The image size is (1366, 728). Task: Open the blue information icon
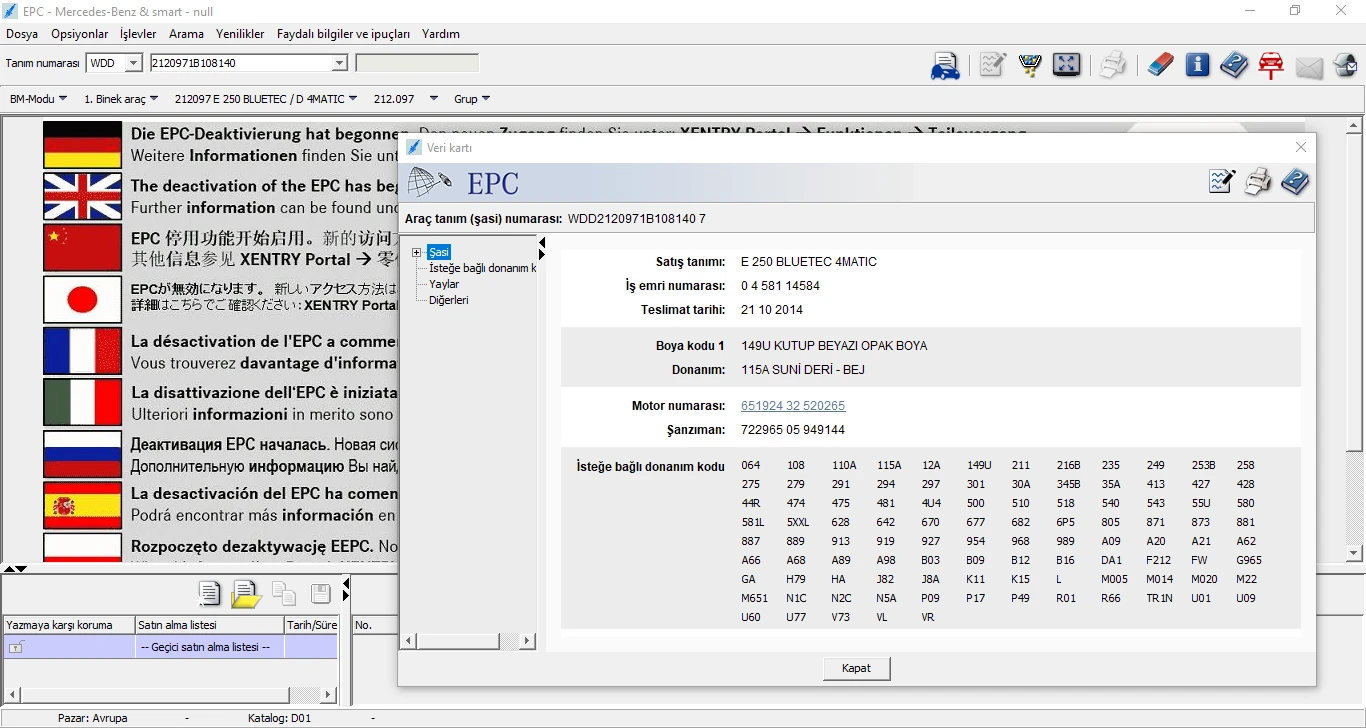tap(1197, 65)
